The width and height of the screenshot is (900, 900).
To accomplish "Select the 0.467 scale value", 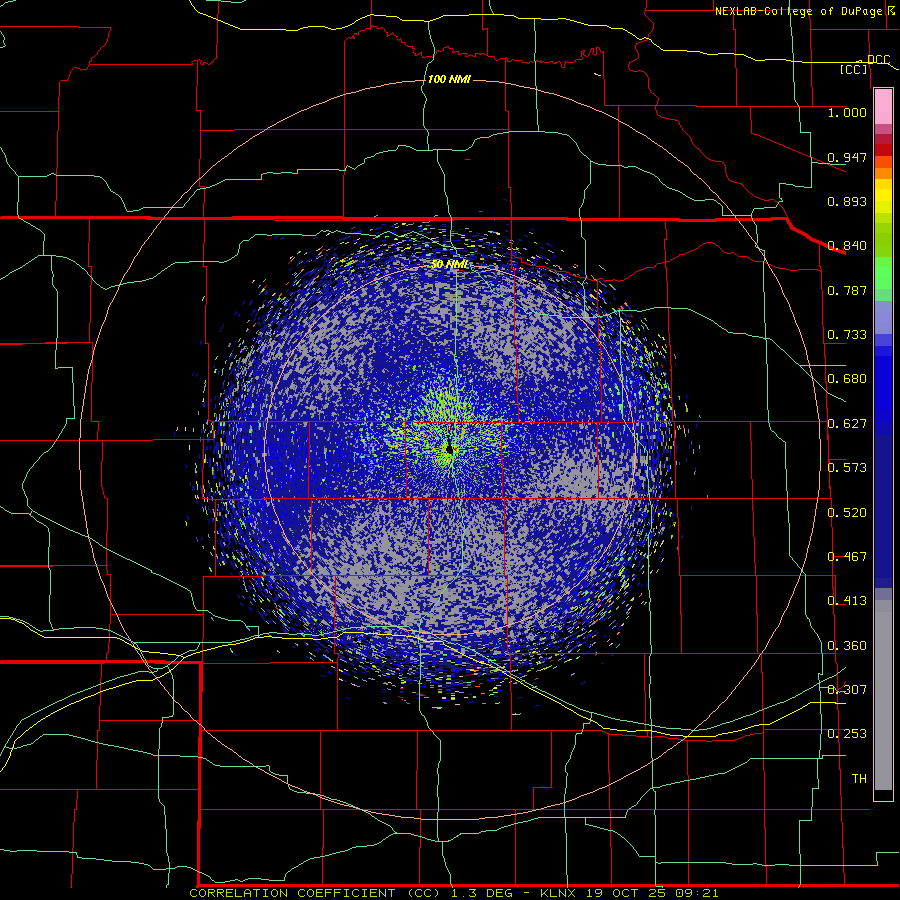I will (x=847, y=557).
